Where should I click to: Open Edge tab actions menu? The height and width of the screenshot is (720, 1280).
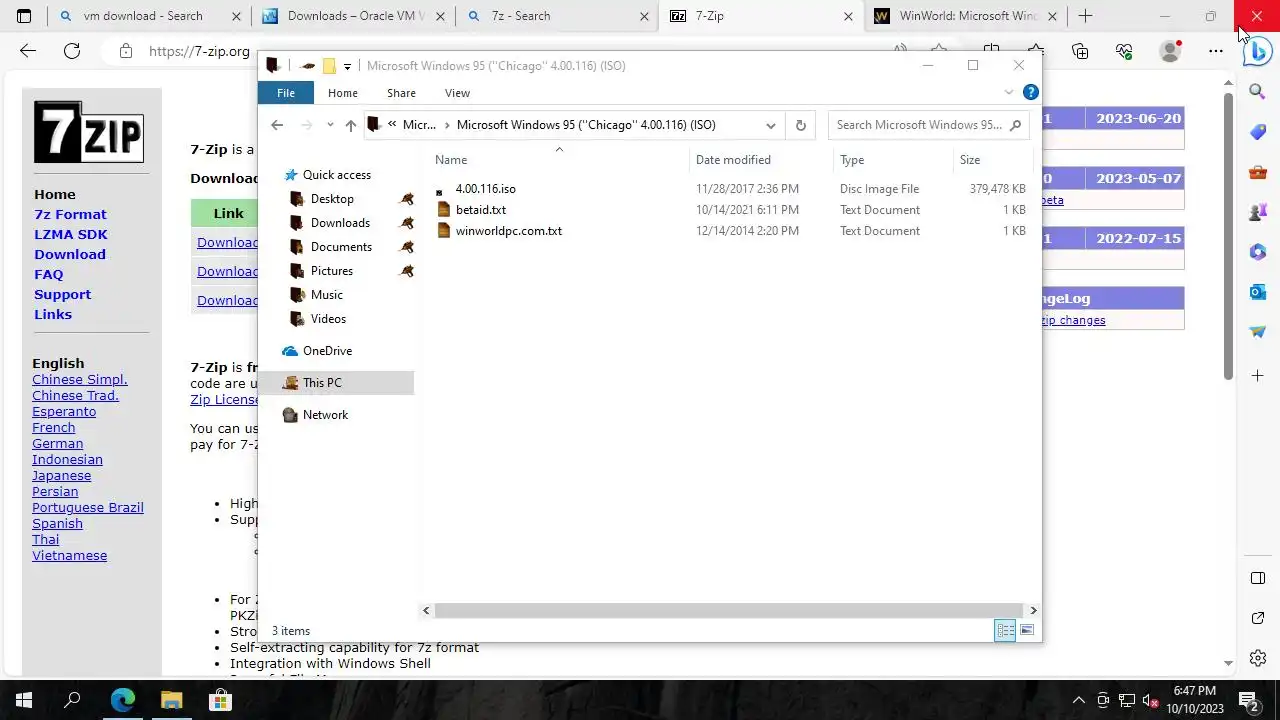24,16
